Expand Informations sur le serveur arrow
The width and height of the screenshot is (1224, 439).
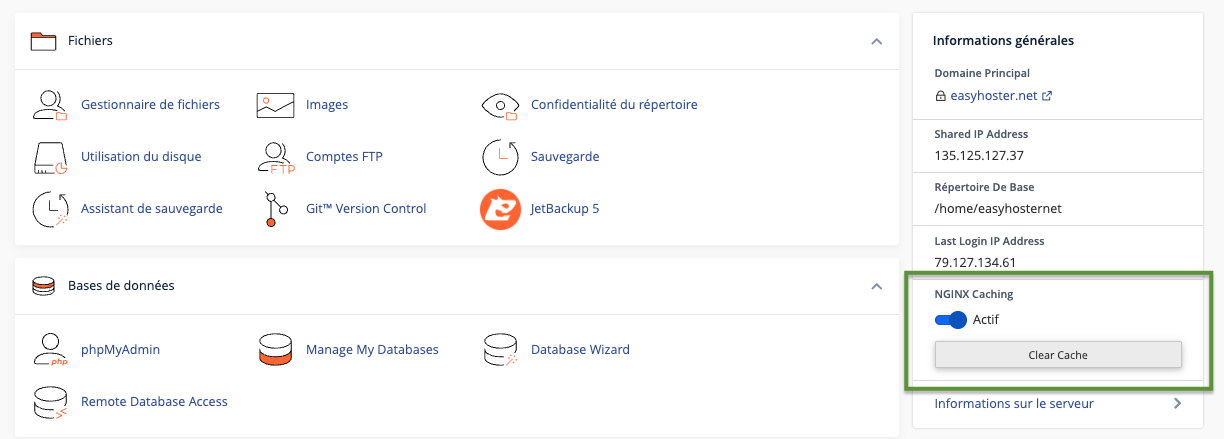pos(1177,404)
